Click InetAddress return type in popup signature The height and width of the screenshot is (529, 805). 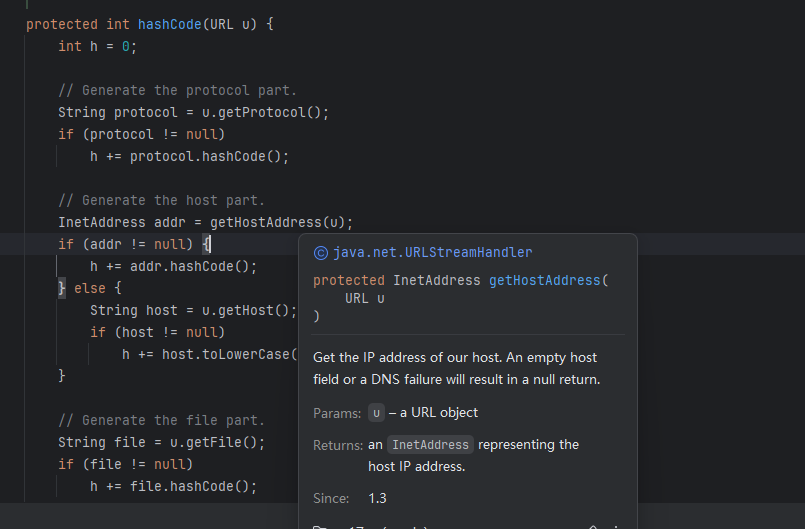click(436, 280)
